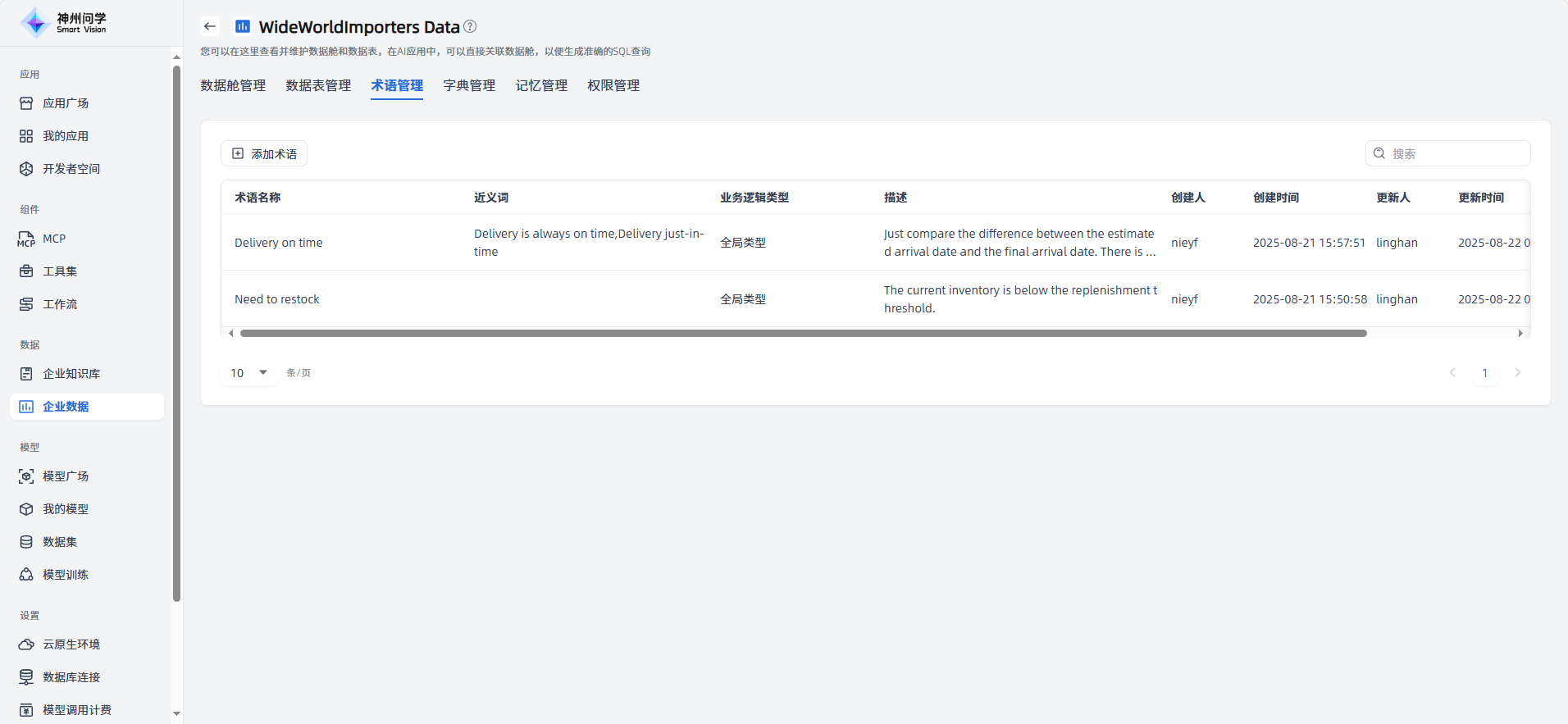The height and width of the screenshot is (724, 1568).
Task: Click the next page chevron in pagination
Action: click(1517, 373)
